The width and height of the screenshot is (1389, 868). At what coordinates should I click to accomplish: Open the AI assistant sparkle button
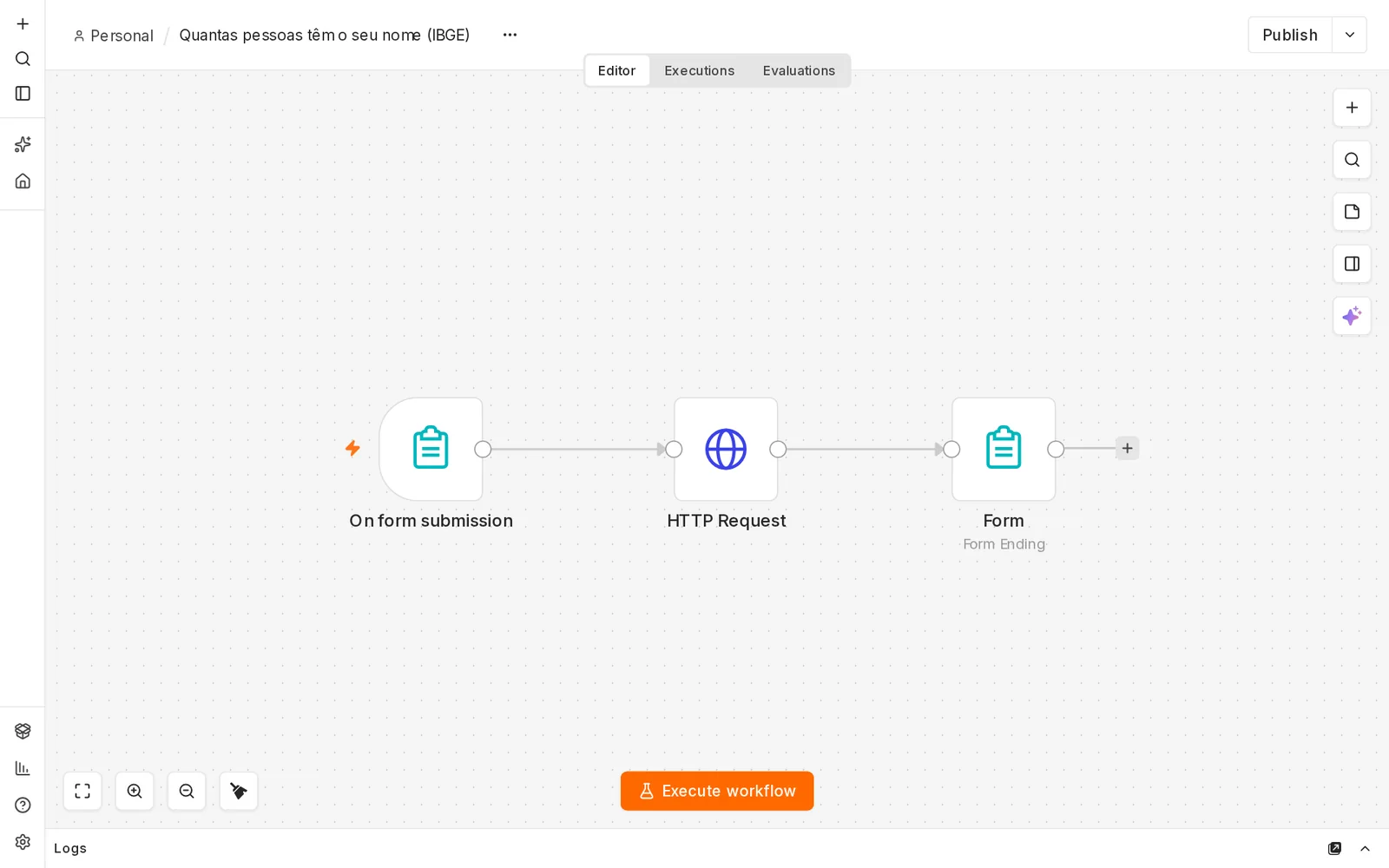[1352, 316]
